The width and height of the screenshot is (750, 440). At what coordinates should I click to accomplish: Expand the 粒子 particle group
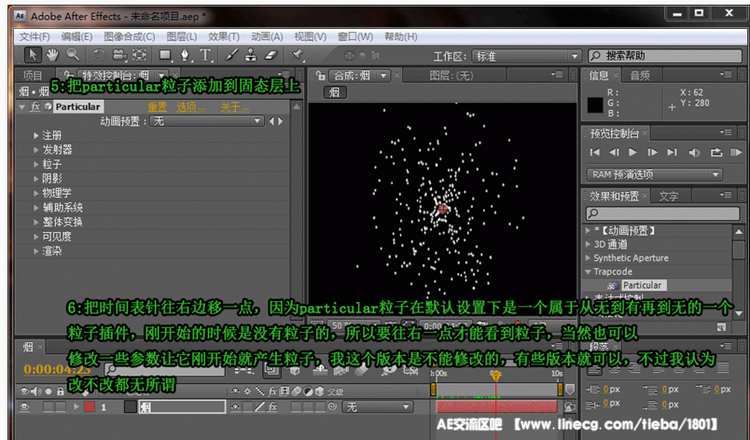coord(36,164)
